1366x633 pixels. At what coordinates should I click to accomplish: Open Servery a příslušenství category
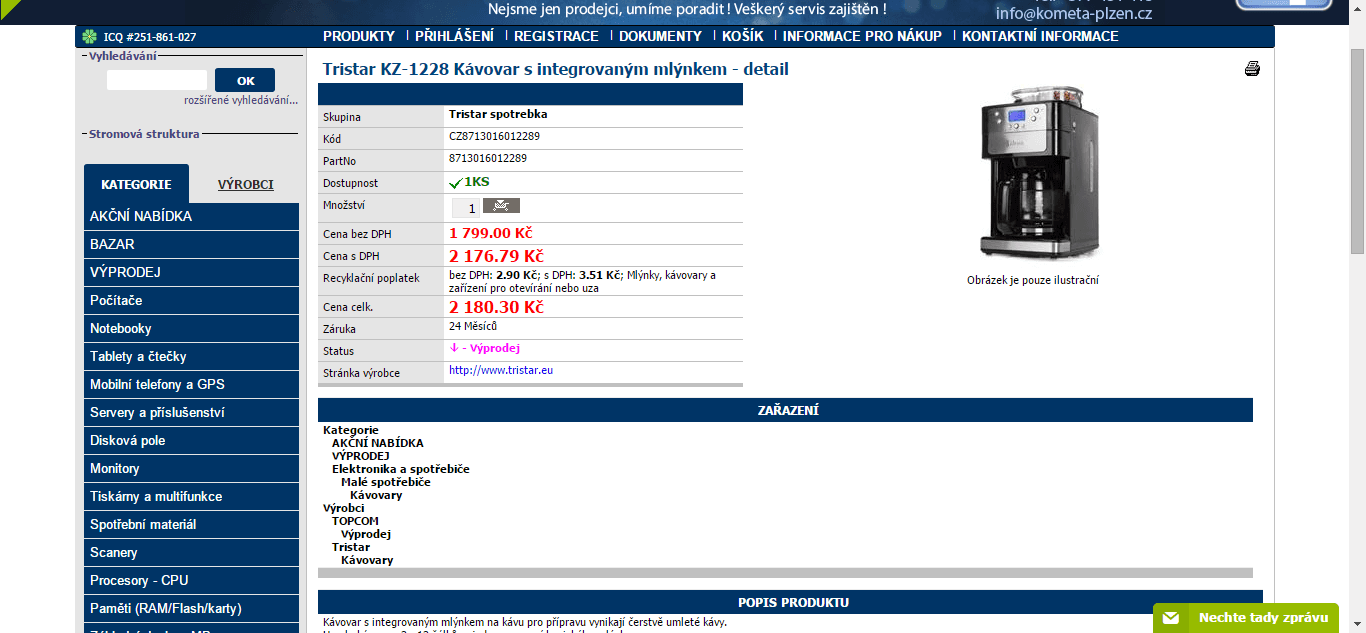pyautogui.click(x=191, y=412)
